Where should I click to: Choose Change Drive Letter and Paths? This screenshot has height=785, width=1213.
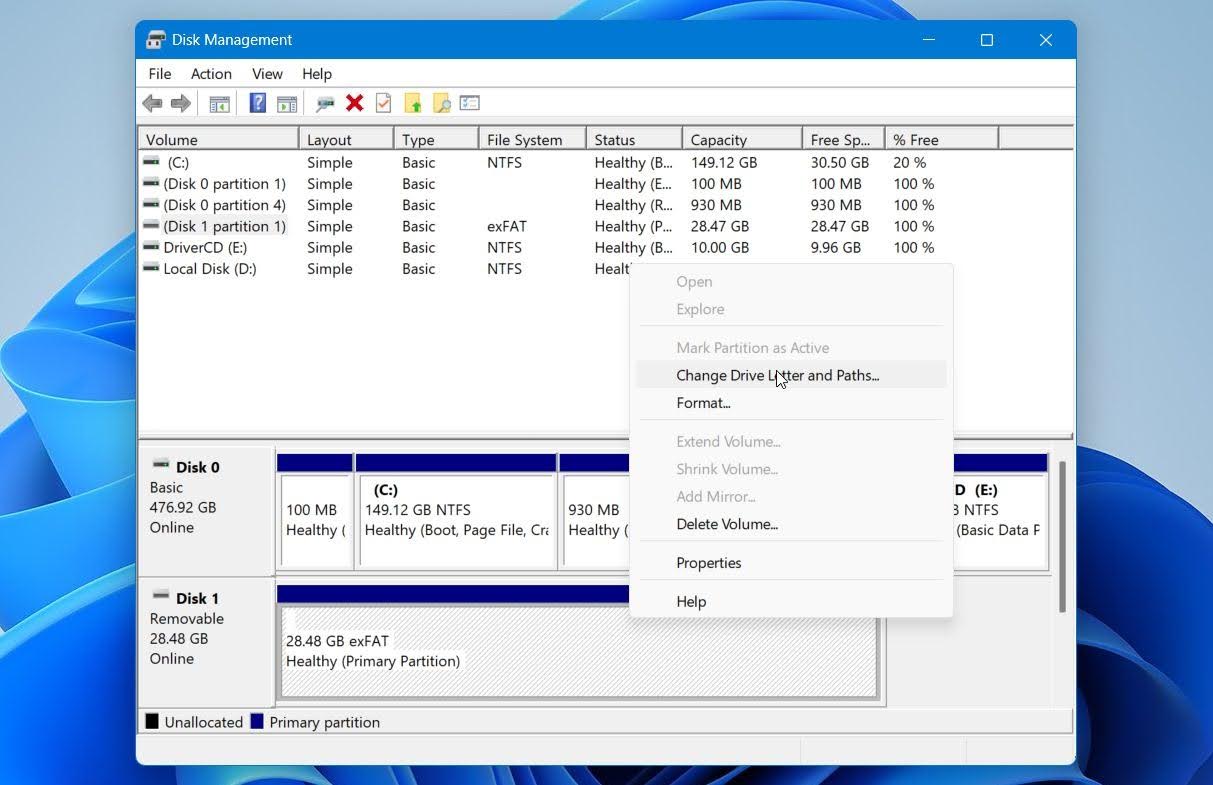click(791, 375)
